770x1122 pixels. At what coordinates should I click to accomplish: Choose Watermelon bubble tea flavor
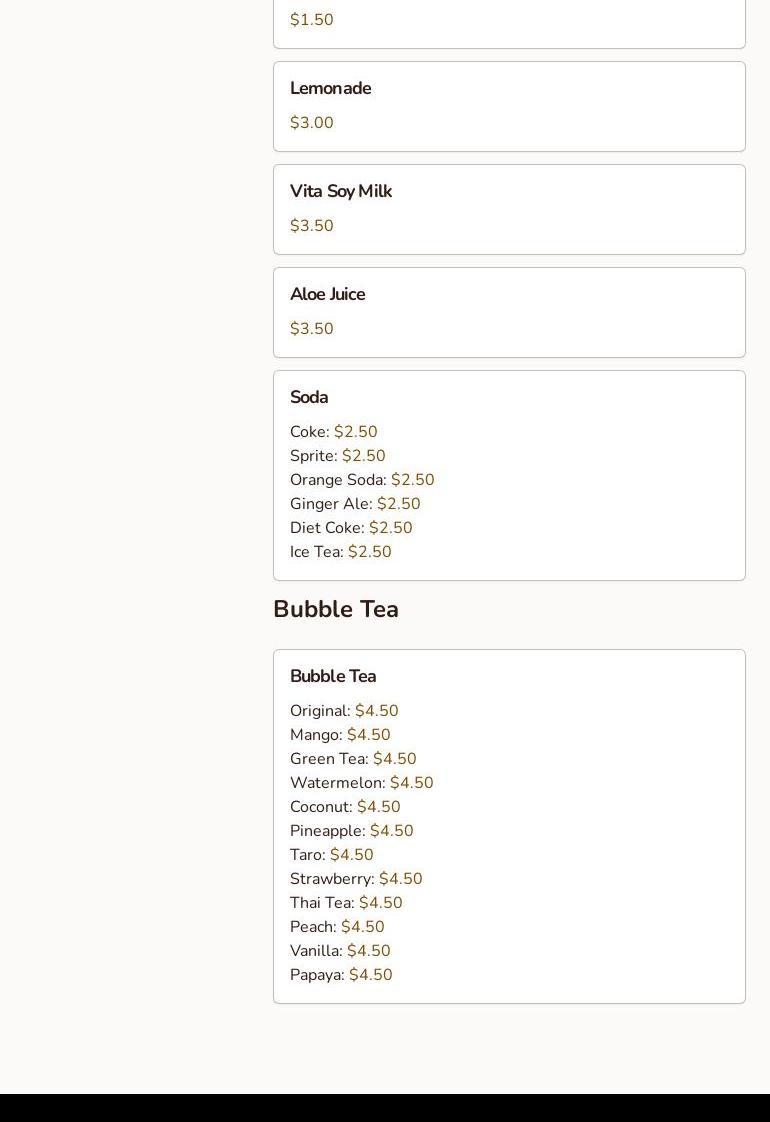(x=361, y=783)
